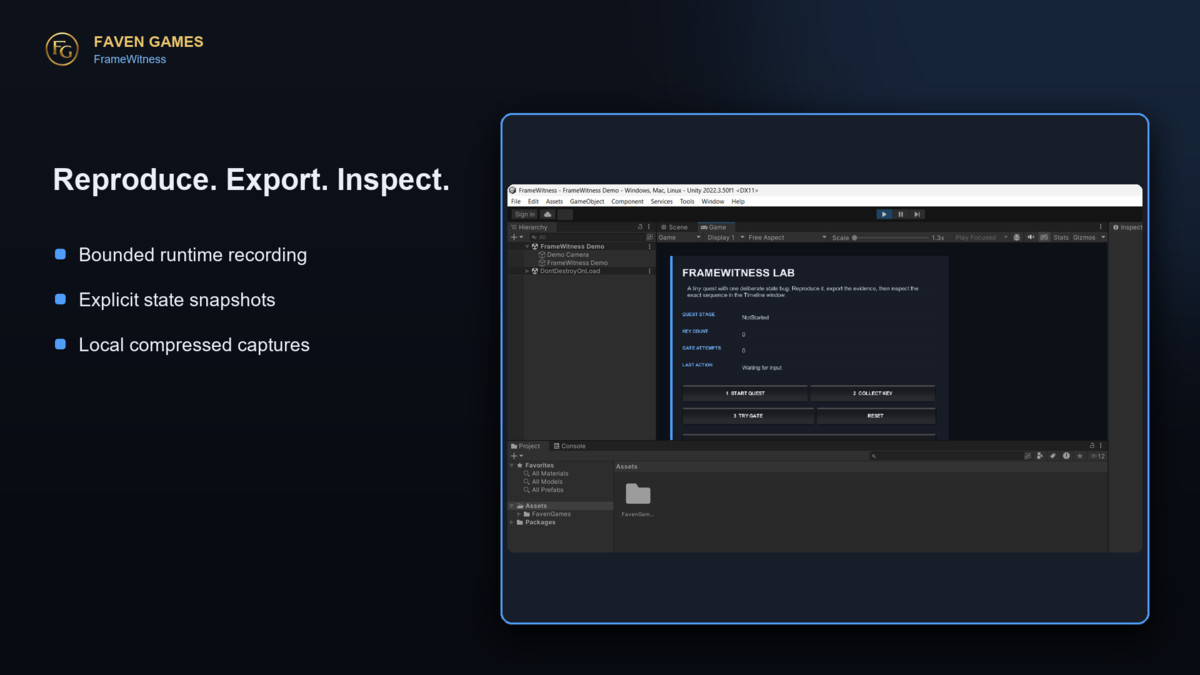Open the Help menu
The height and width of the screenshot is (675, 1200).
point(738,201)
